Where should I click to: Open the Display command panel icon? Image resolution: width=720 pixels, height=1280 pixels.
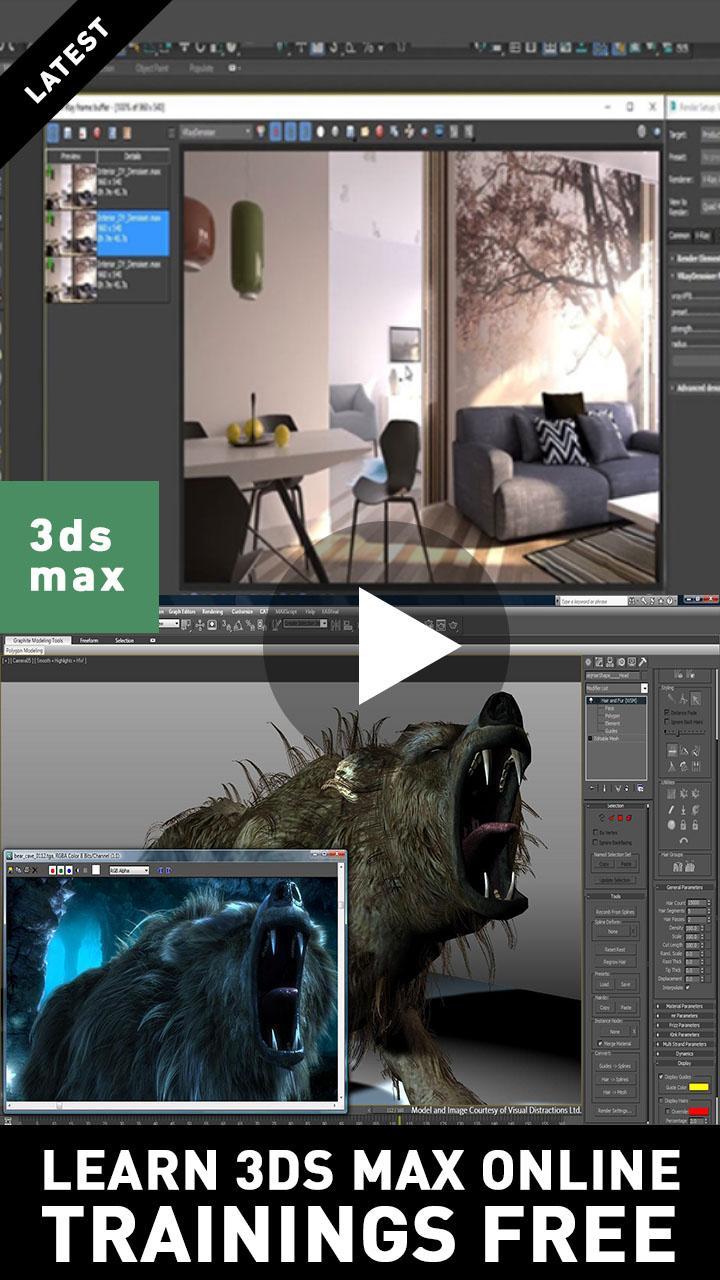click(x=632, y=662)
